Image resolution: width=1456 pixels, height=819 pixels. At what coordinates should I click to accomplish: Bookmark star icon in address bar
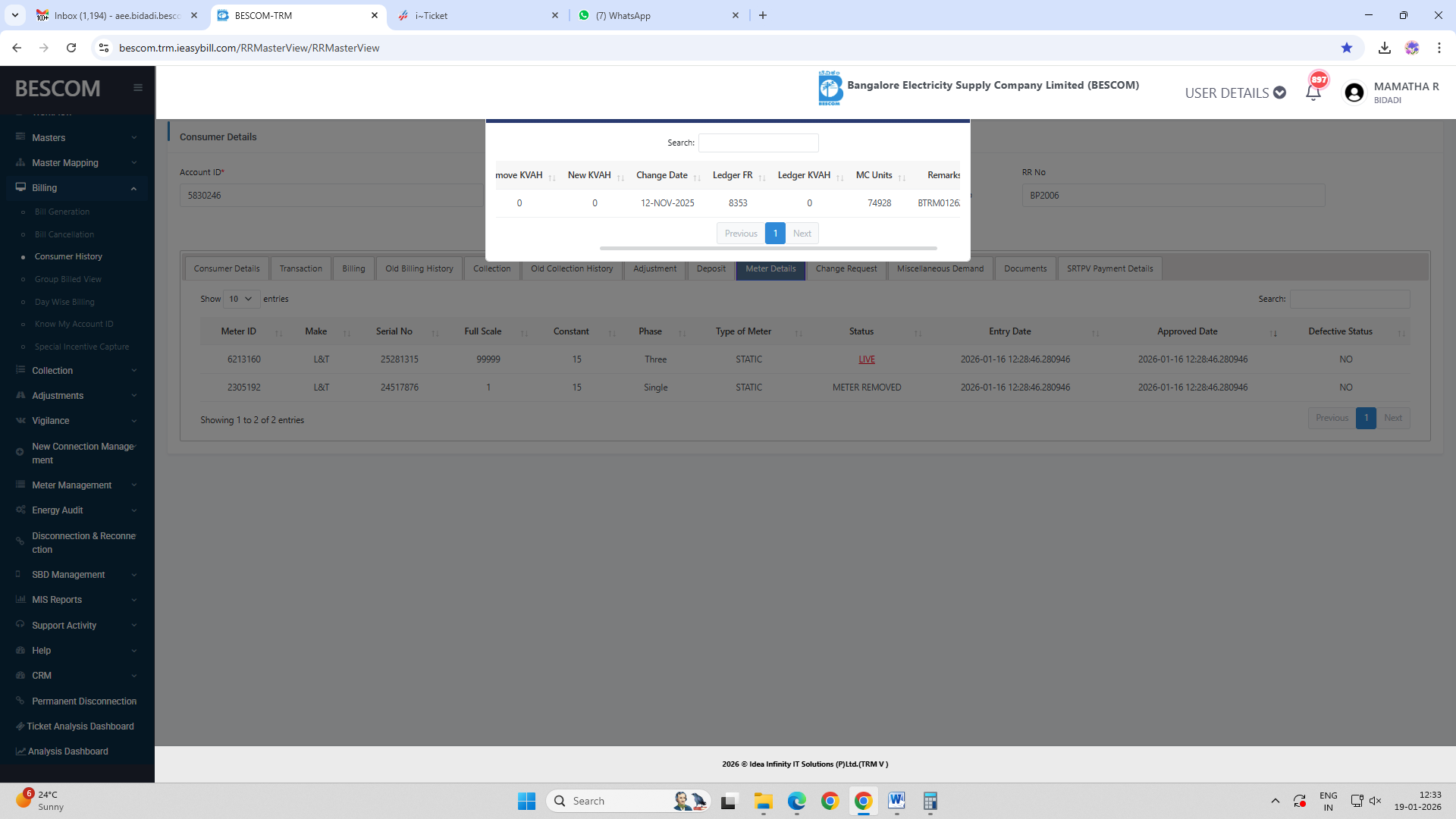pyautogui.click(x=1347, y=48)
